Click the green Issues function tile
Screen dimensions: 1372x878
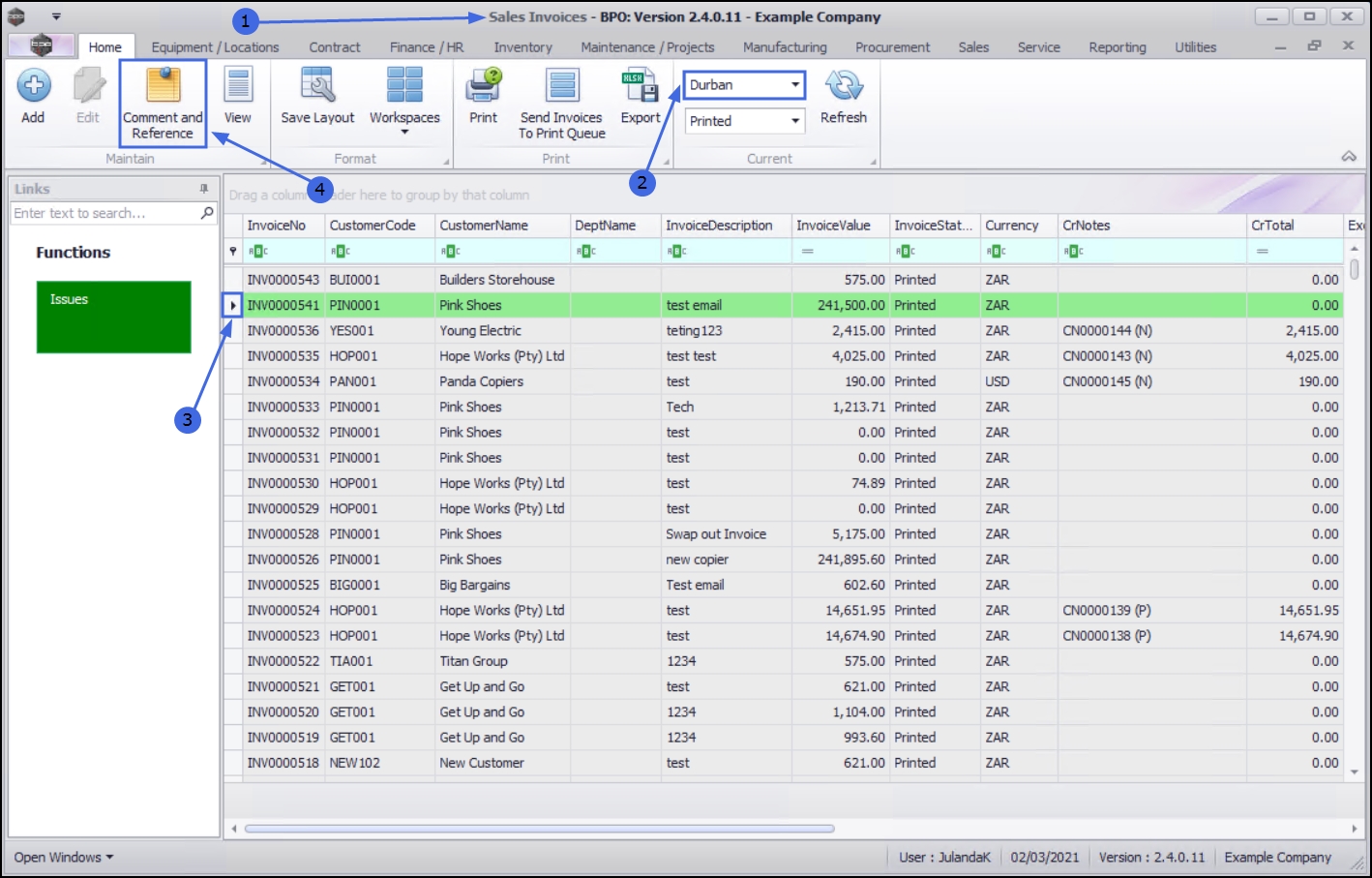[x=113, y=317]
